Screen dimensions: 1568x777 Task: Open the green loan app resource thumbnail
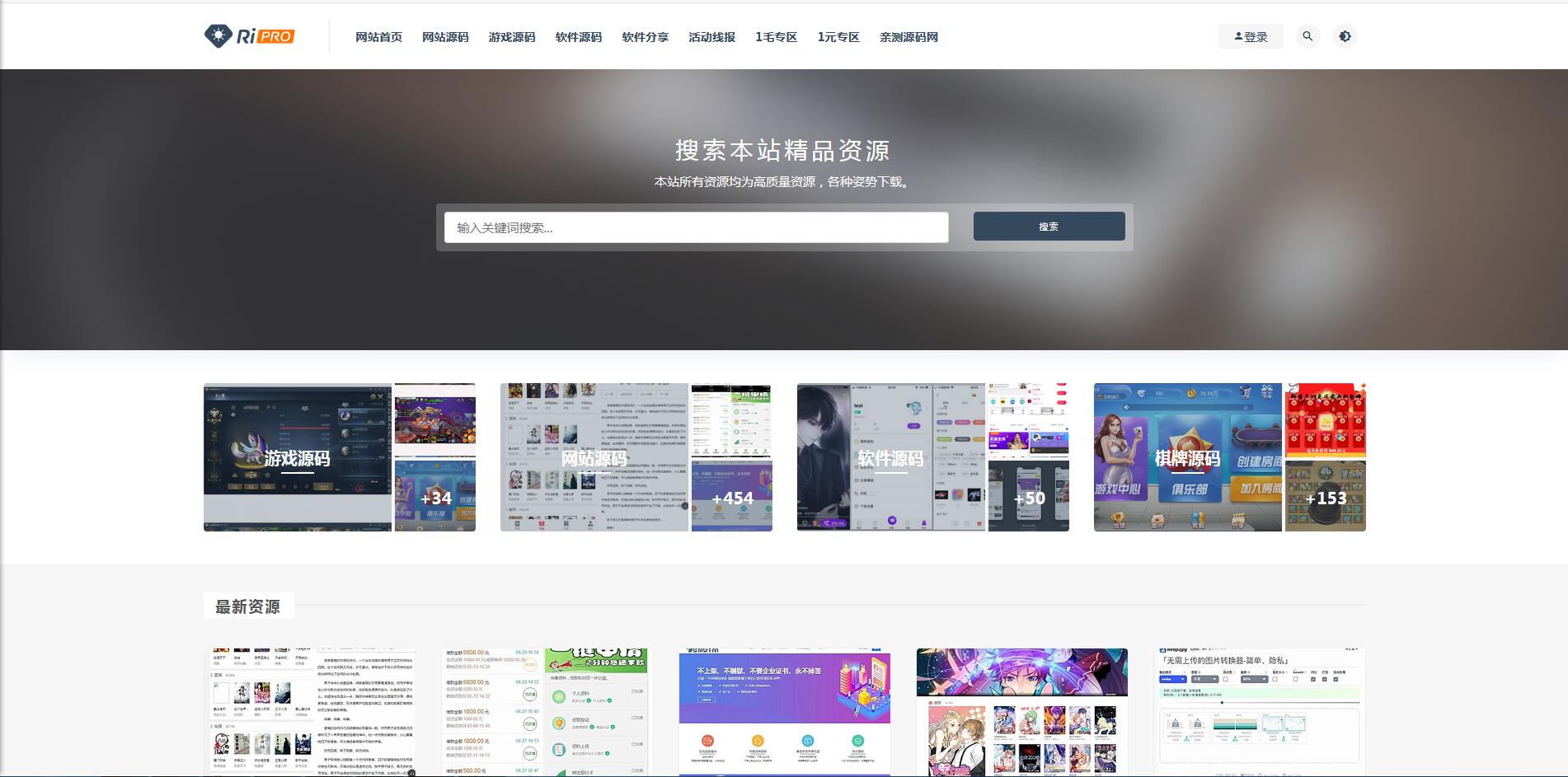(547, 712)
